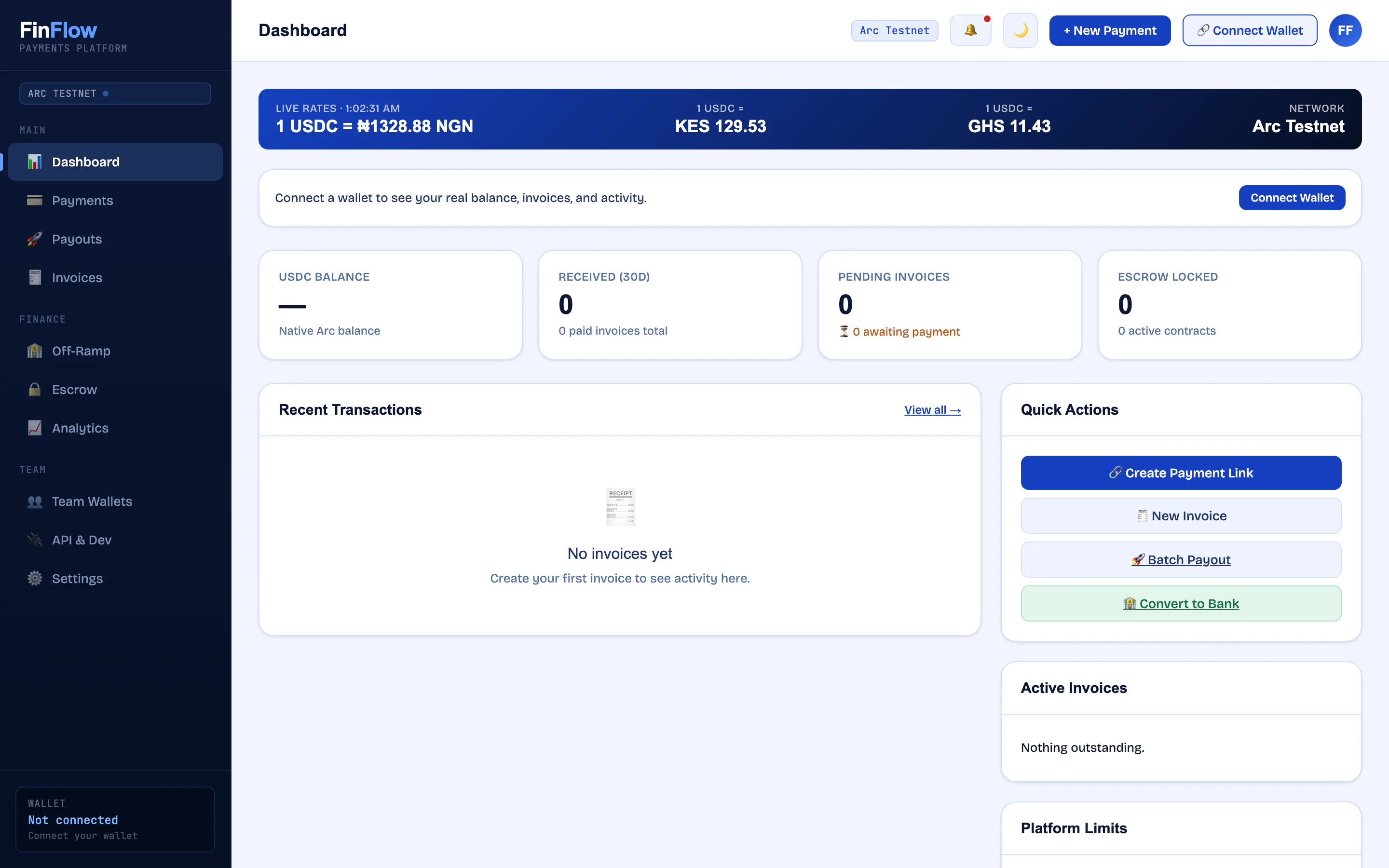This screenshot has height=868, width=1389.
Task: Click the Escrow lock icon in sidebar
Action: 34,389
